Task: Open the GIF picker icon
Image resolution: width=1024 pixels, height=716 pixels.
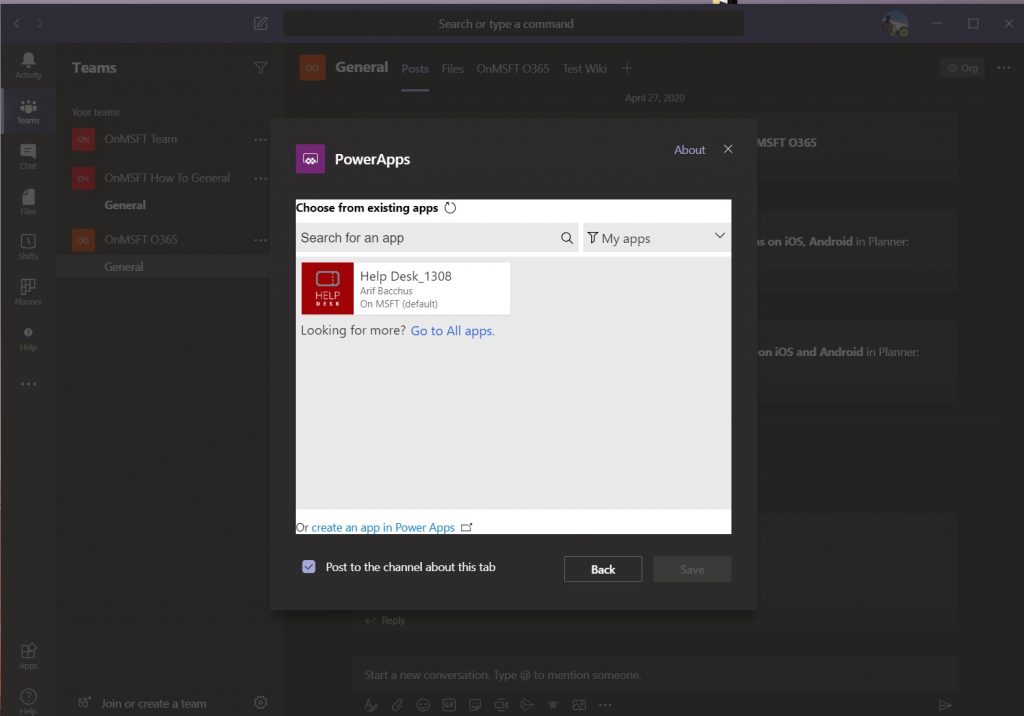Action: click(449, 705)
